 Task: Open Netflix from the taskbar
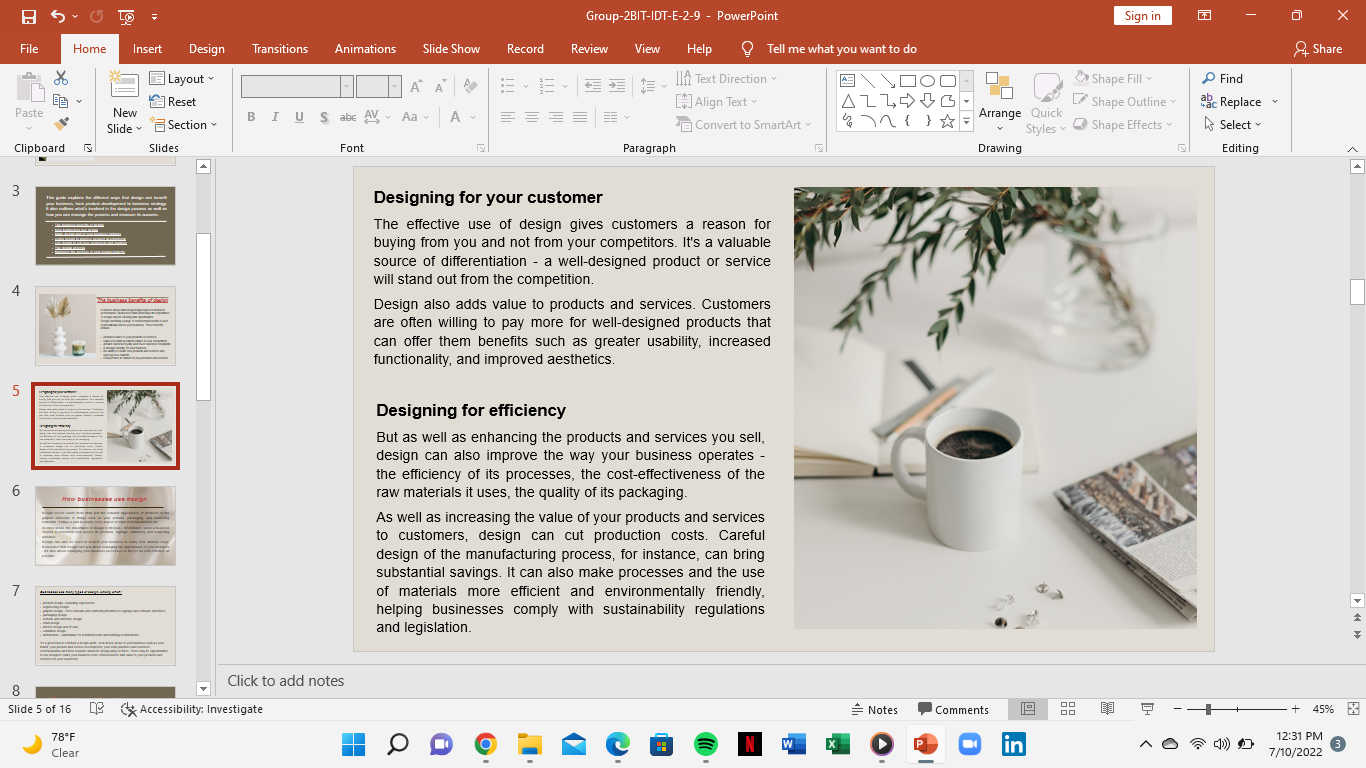[749, 744]
